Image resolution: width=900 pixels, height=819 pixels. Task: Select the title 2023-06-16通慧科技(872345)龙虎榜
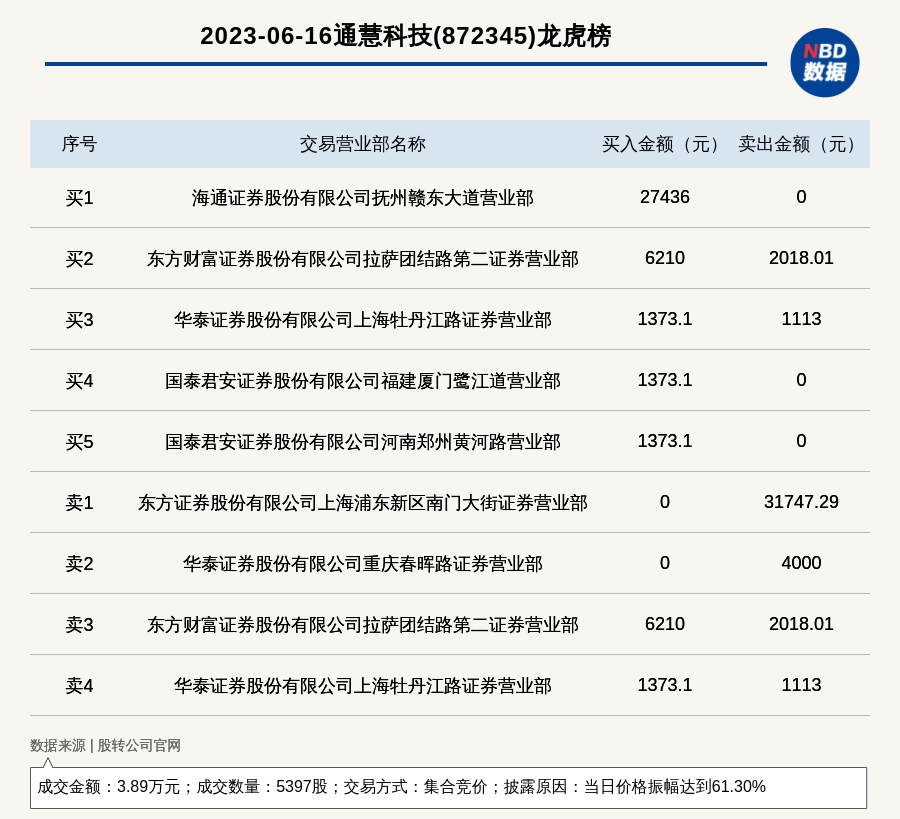click(405, 36)
